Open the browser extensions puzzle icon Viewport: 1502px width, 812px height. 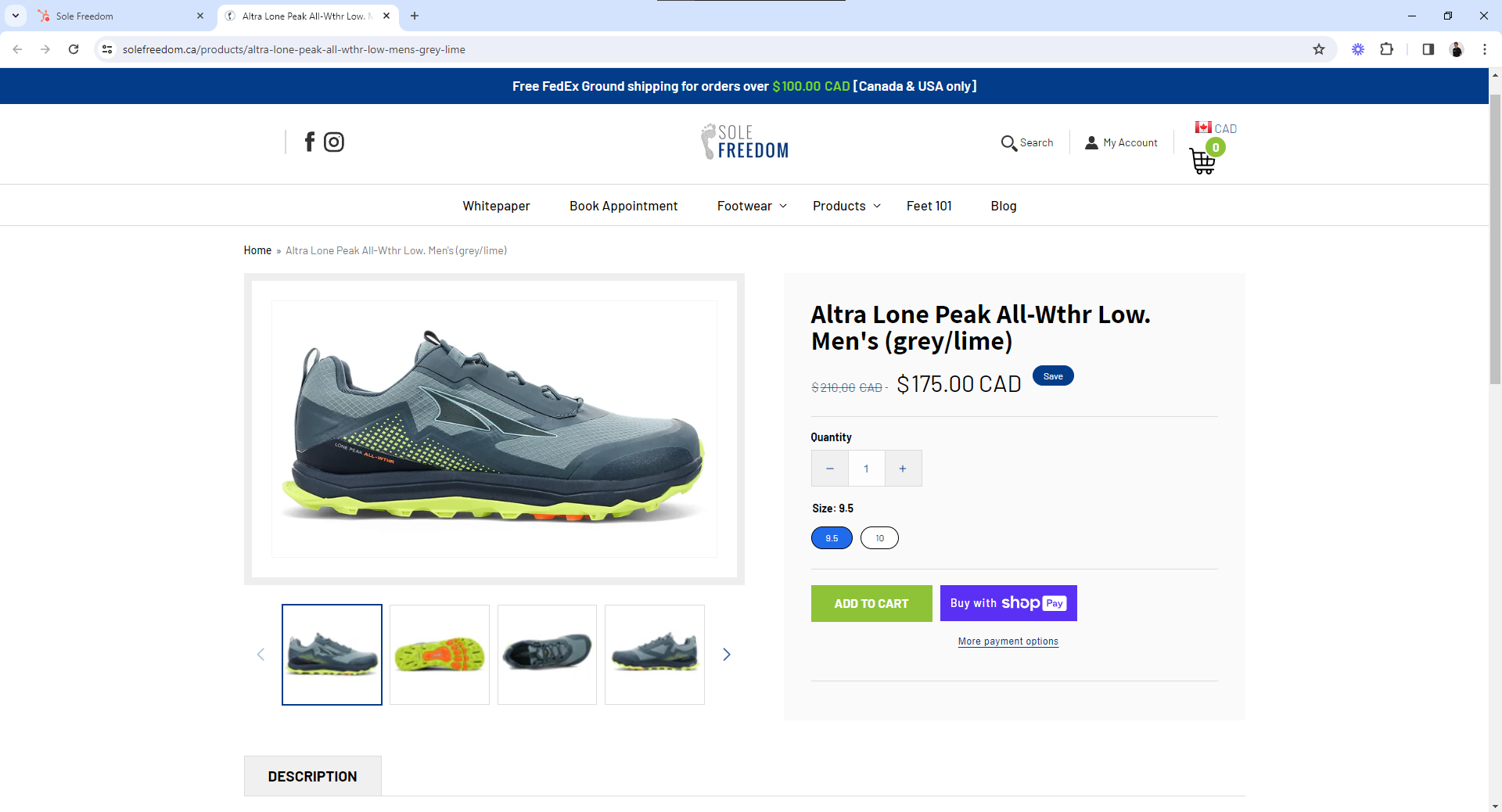pyautogui.click(x=1386, y=49)
